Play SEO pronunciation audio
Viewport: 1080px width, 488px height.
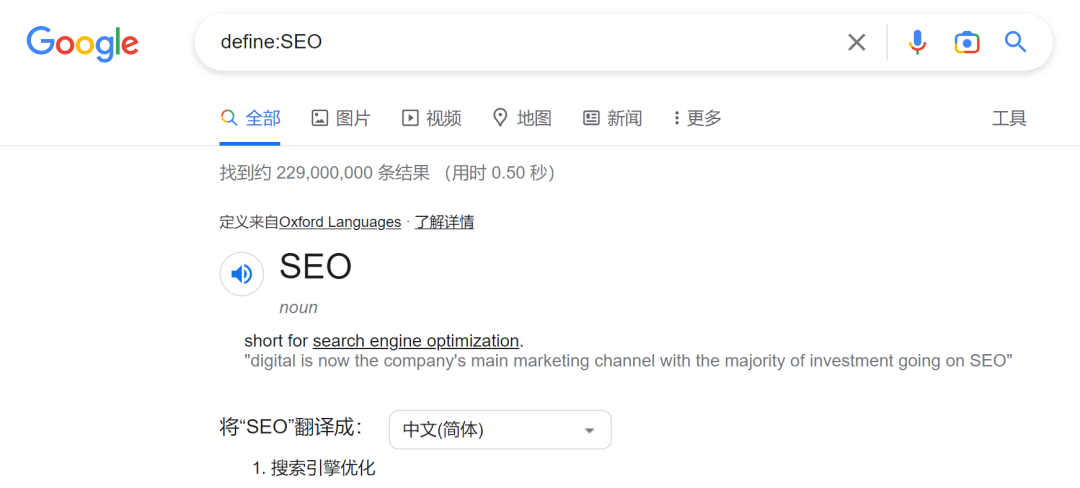pyautogui.click(x=241, y=273)
